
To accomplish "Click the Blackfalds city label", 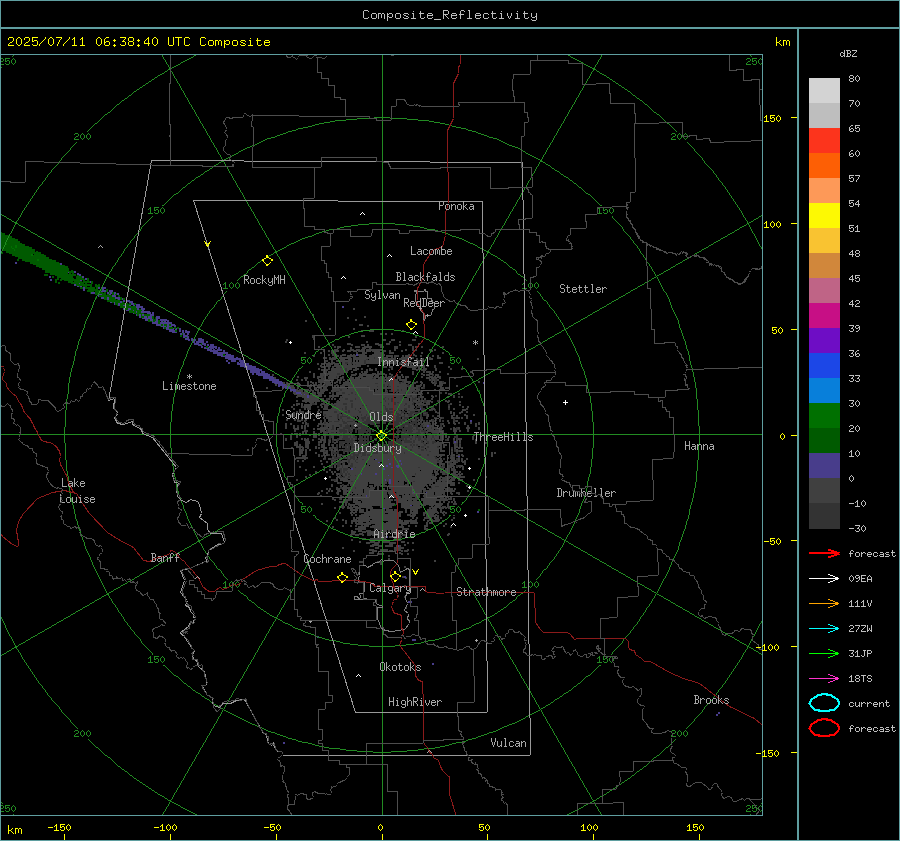I will 425,277.
